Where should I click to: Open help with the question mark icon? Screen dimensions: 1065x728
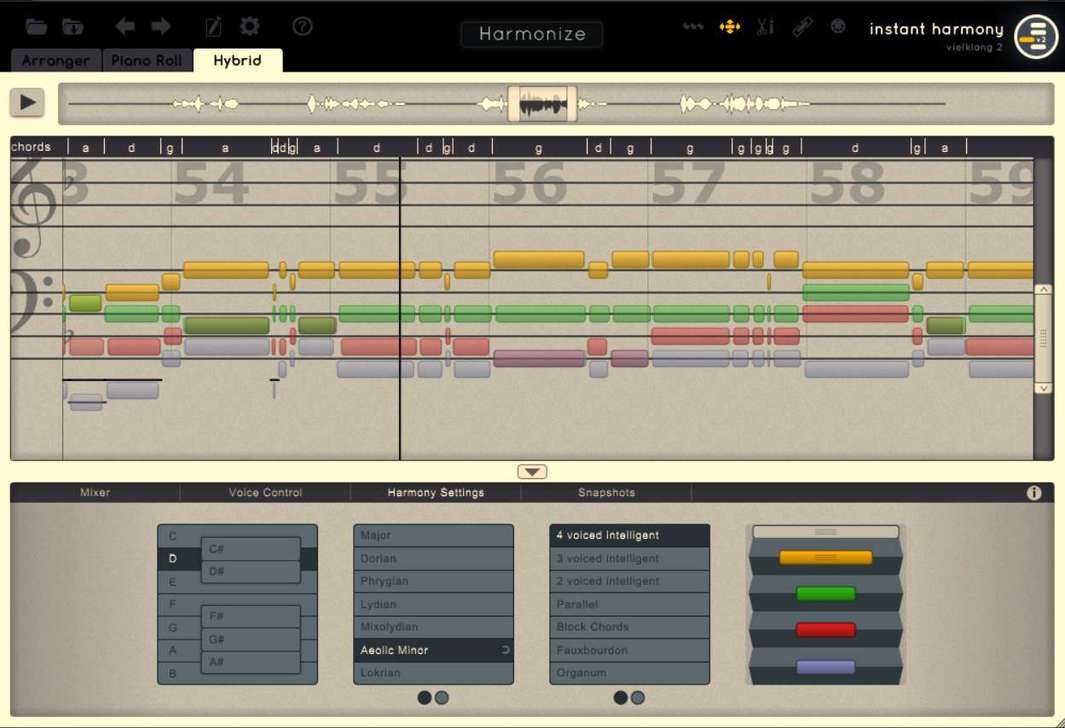[x=302, y=26]
